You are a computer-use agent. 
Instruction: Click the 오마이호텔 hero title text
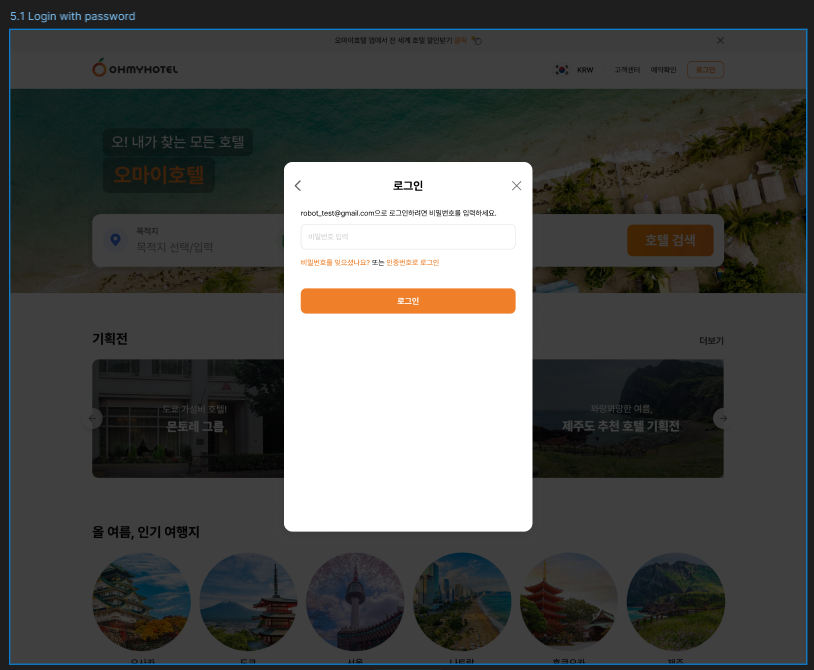tap(159, 175)
